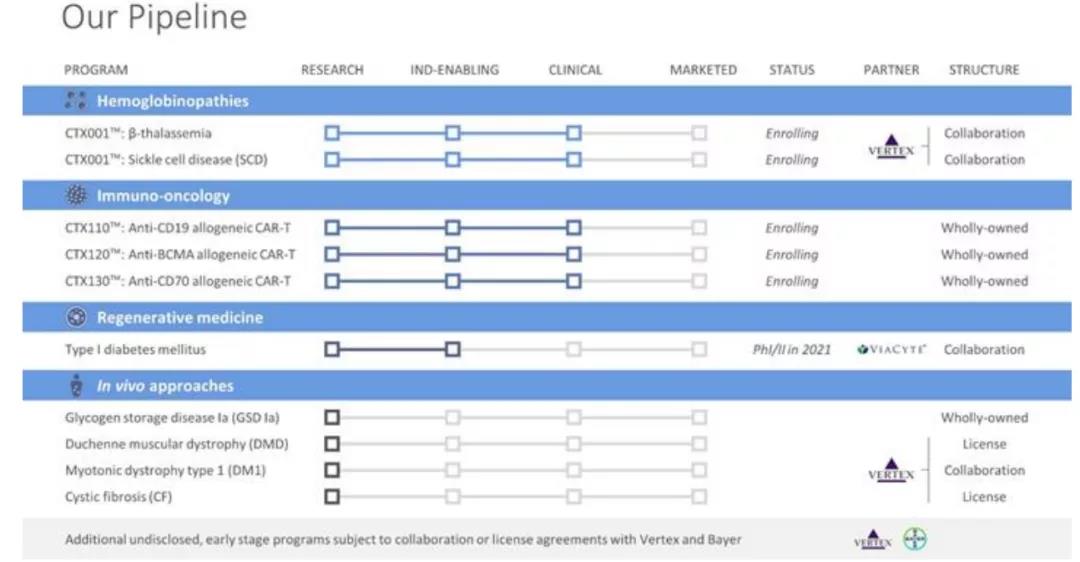
Task: Click the Duchenne muscular dystrophy program label
Action: 165,444
